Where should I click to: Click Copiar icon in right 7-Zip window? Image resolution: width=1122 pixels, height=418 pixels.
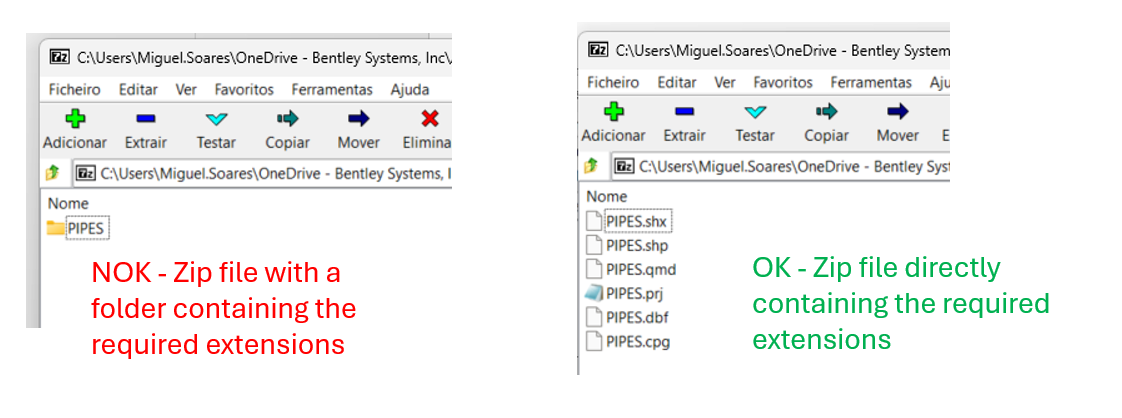tap(826, 112)
